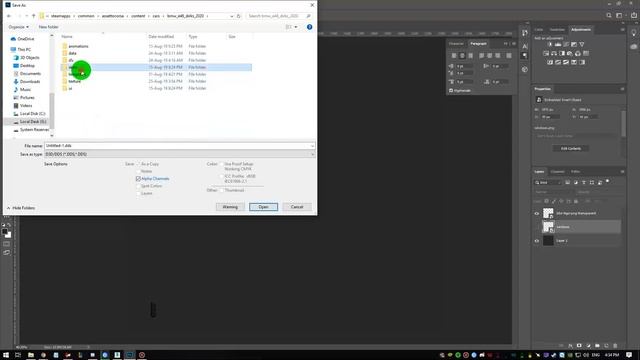Add a Curves adjustment
Viewport: 640px width, 360px height.
566,44
